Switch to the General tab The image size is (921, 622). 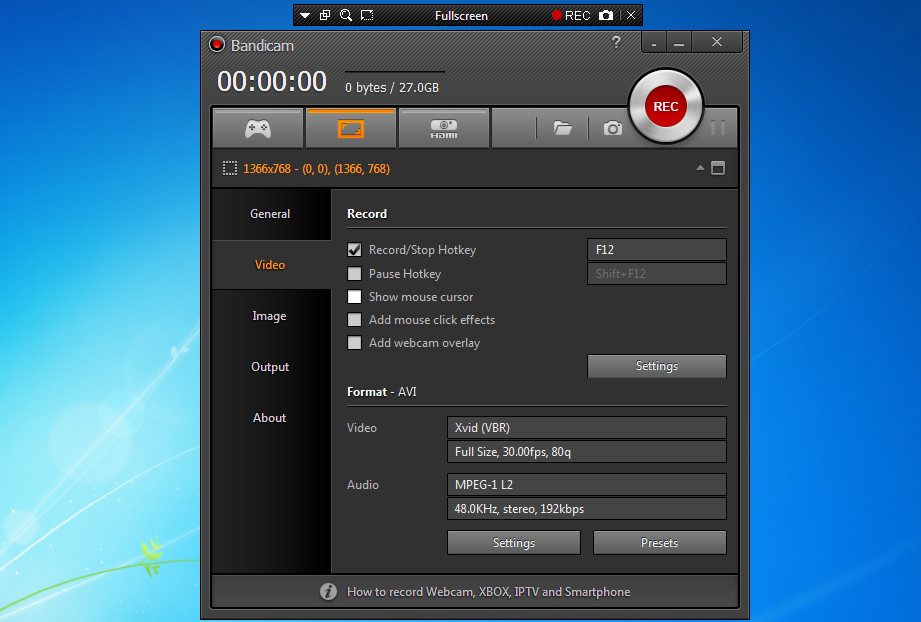pos(270,214)
